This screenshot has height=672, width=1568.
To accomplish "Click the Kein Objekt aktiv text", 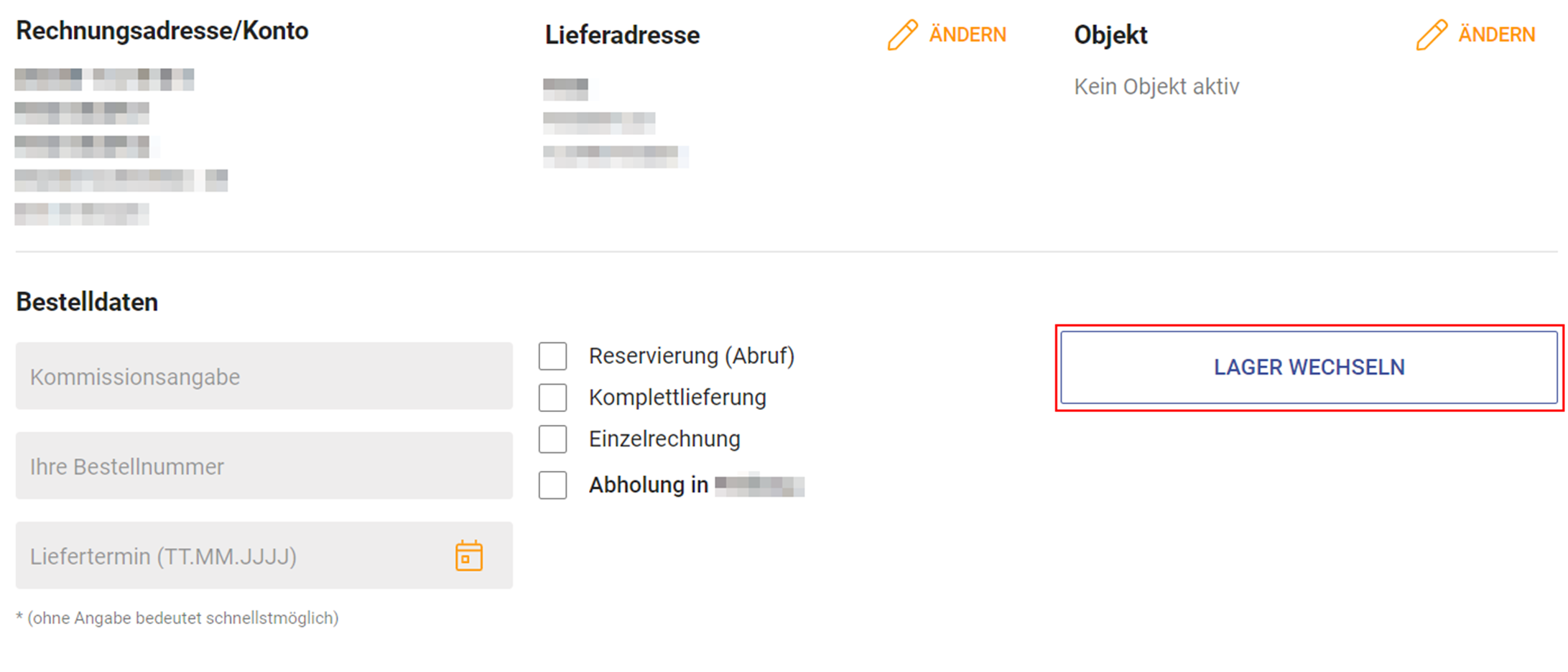I will (1156, 87).
